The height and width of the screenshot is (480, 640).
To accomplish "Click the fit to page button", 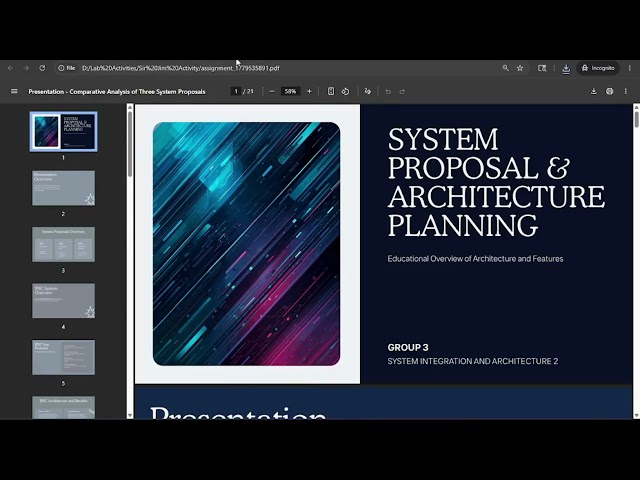I will [331, 91].
